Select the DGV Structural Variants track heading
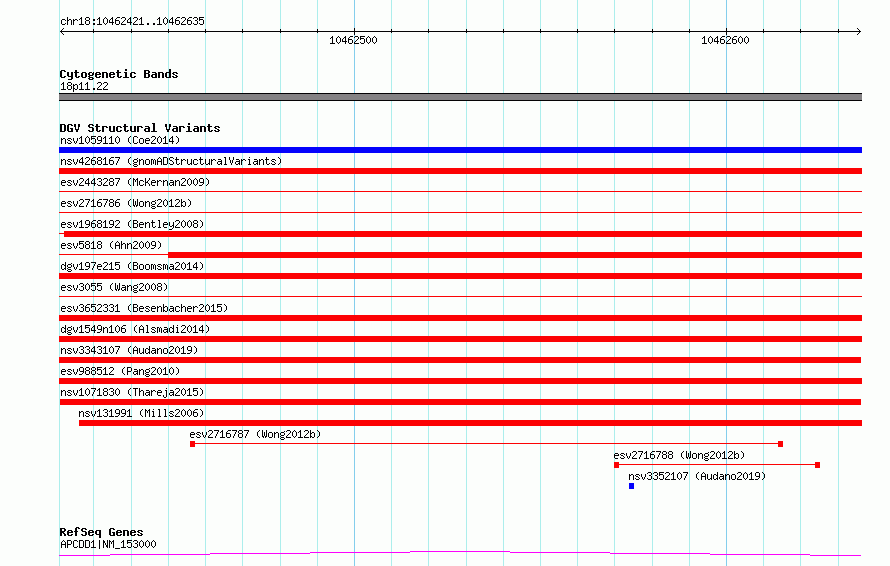Viewport: 890px width, 566px height. [140, 128]
